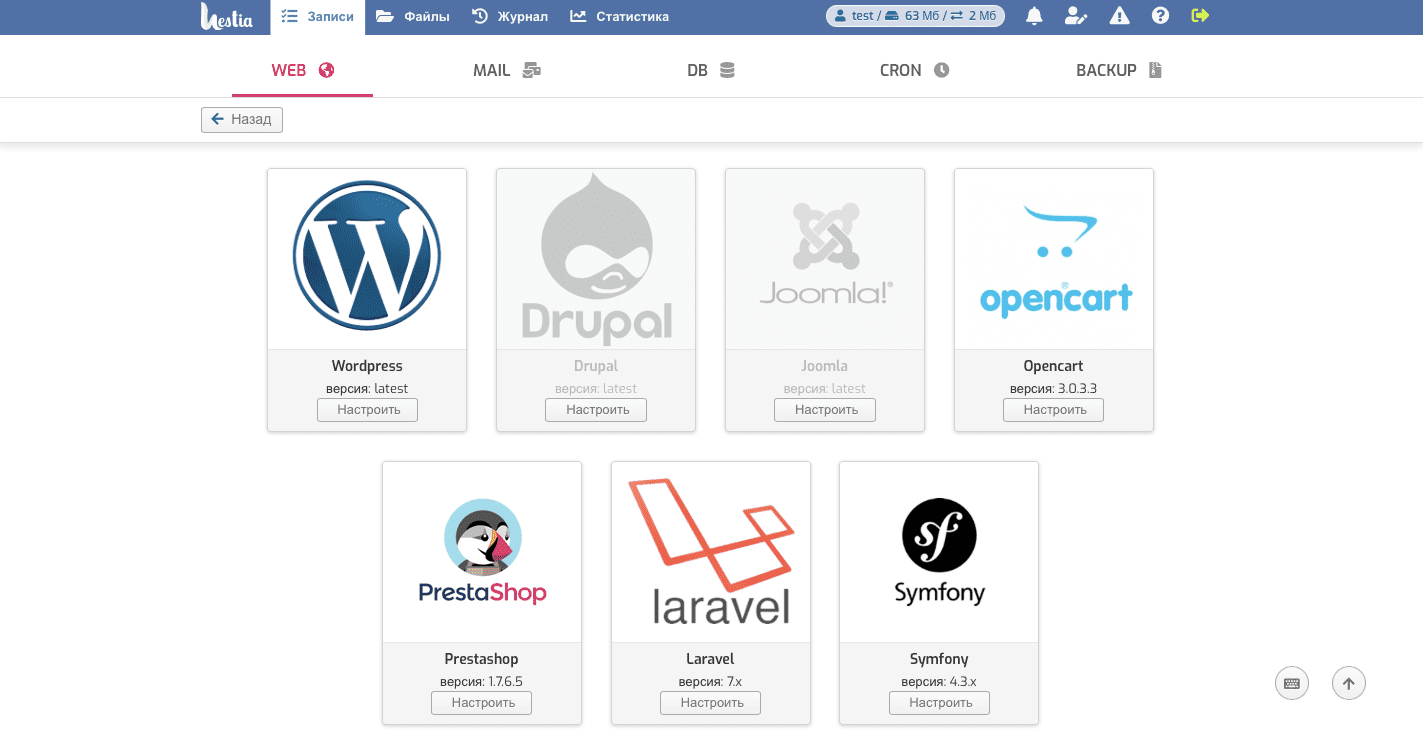Click the Drupal card title text

point(596,366)
